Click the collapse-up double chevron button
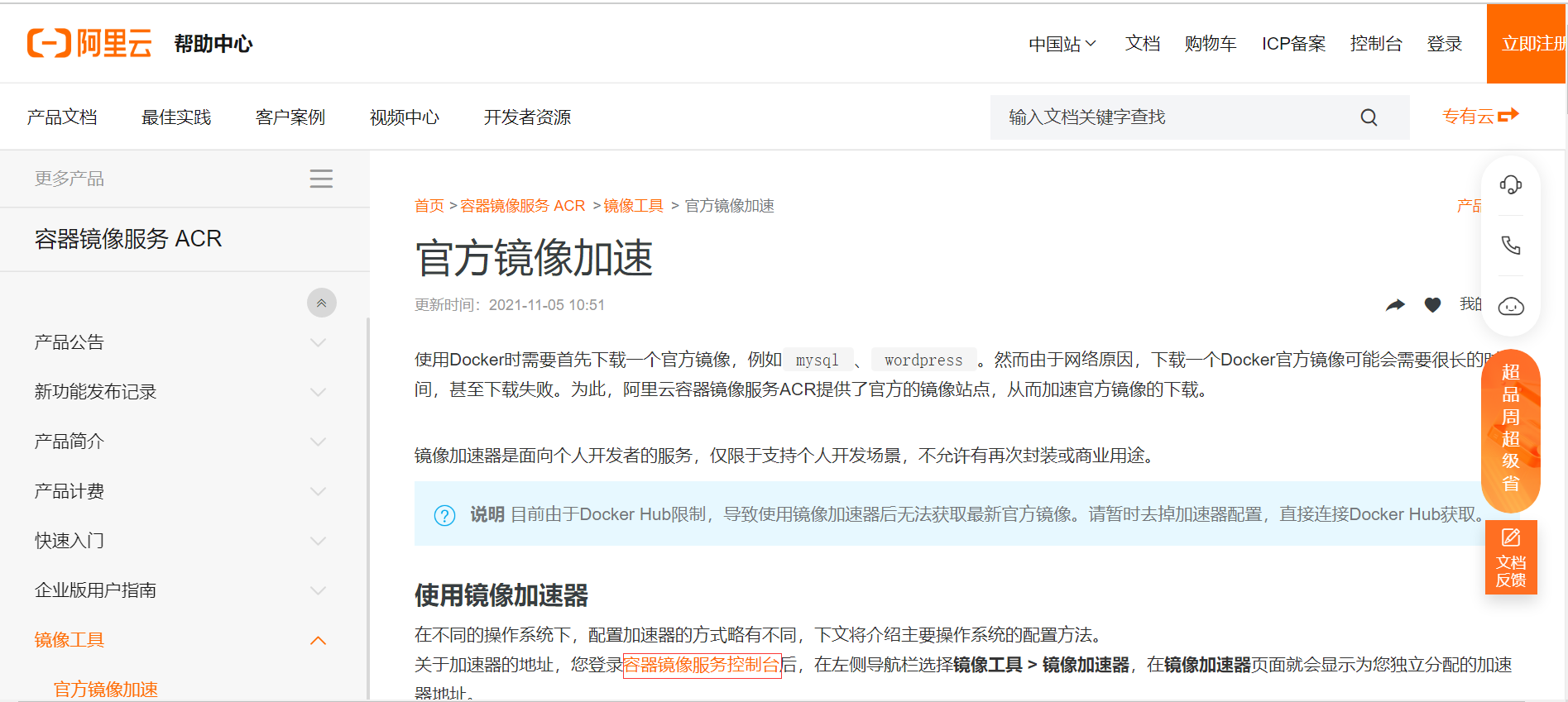Screen dimensions: 1568x702 pos(322,303)
